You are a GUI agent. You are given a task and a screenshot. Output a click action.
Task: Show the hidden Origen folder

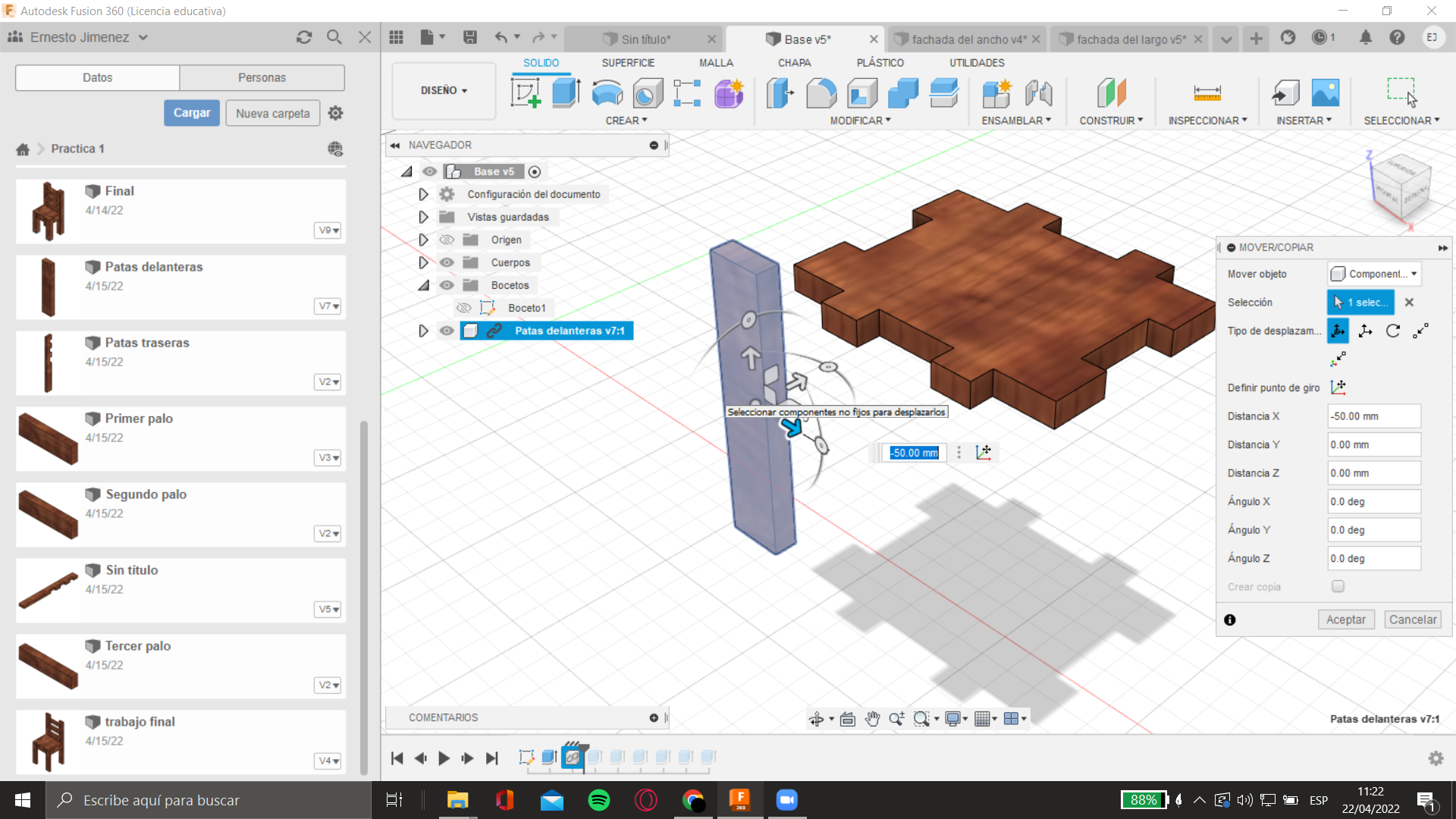point(447,240)
